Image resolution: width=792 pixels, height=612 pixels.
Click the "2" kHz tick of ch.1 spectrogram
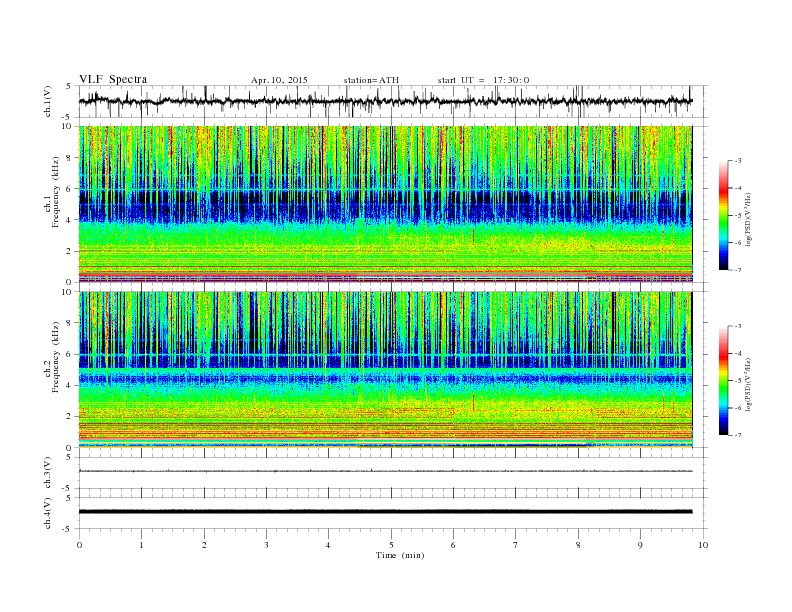tap(69, 251)
